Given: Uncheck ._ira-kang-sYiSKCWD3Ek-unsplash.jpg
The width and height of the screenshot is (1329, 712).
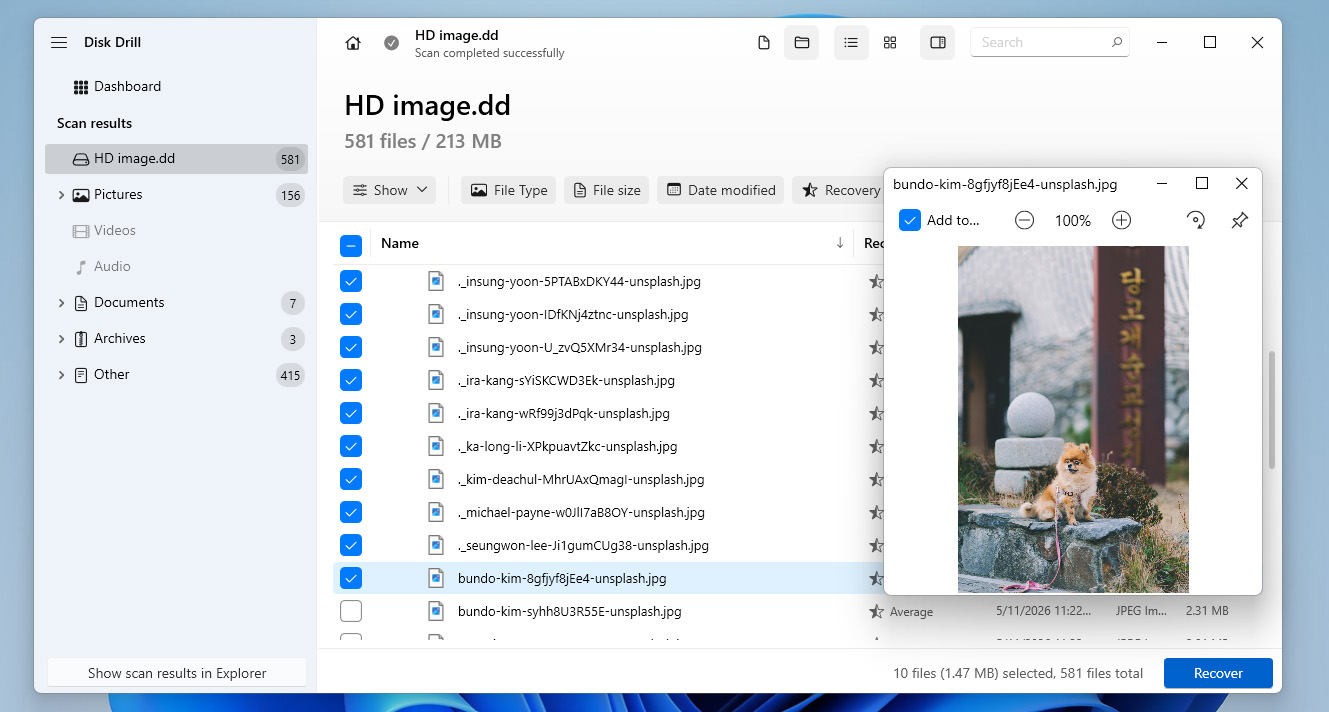Looking at the screenshot, I should 351,380.
